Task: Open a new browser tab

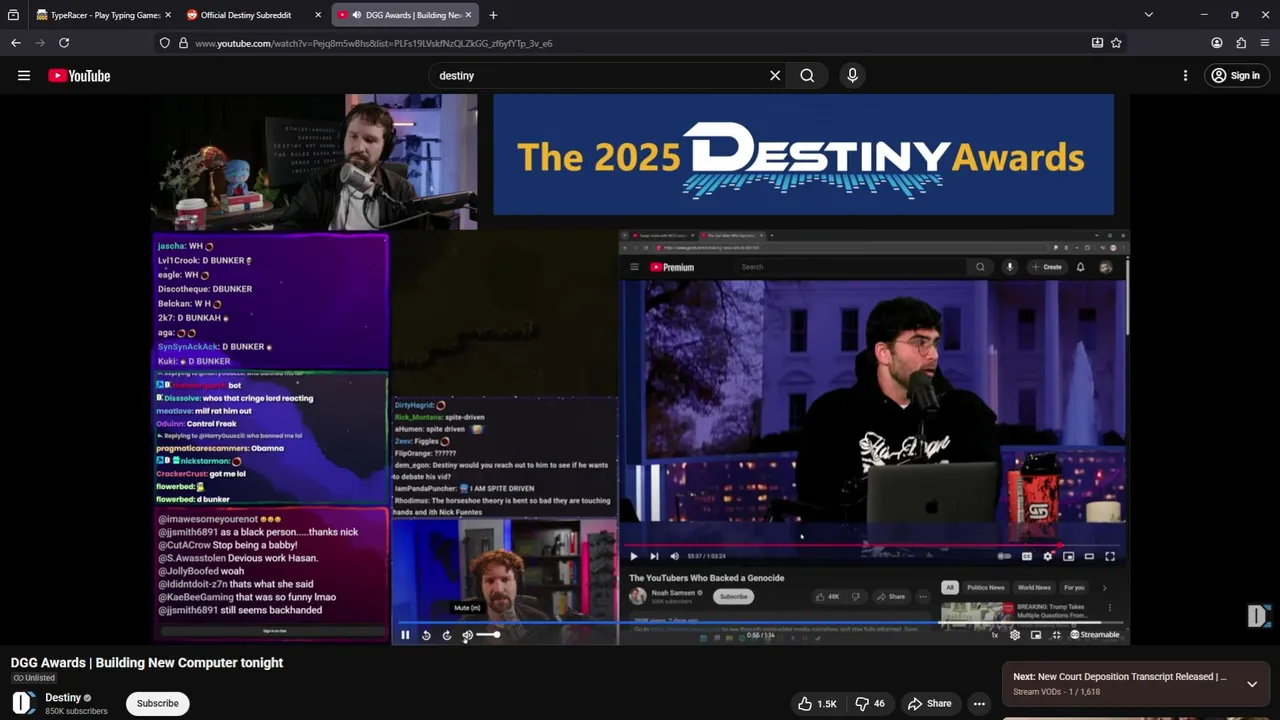Action: [493, 15]
